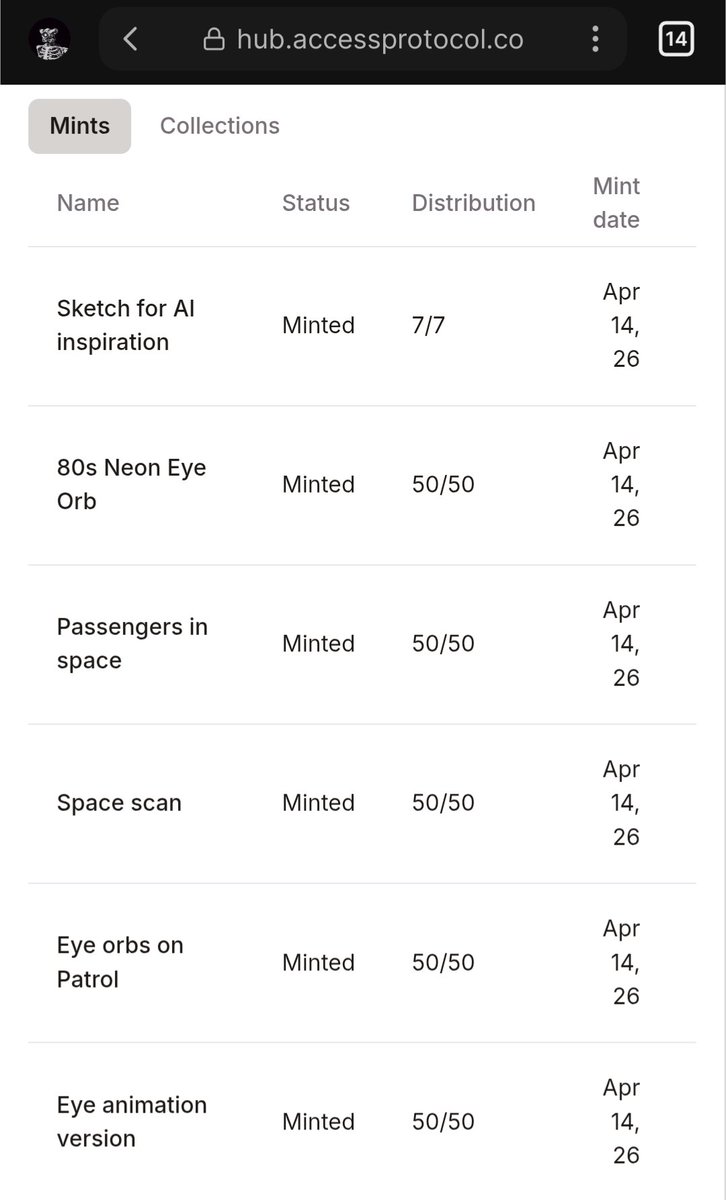The image size is (726, 1200).
Task: Open the Sketch for AI inspiration row
Action: coord(362,326)
